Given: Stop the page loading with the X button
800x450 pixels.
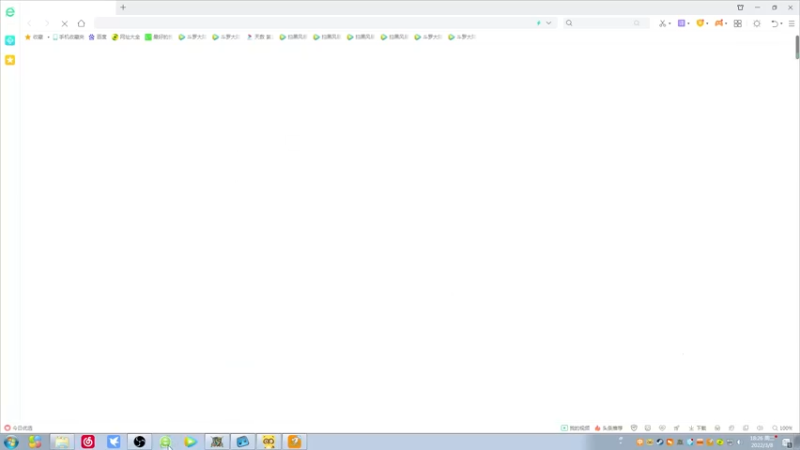Looking at the screenshot, I should (64, 23).
